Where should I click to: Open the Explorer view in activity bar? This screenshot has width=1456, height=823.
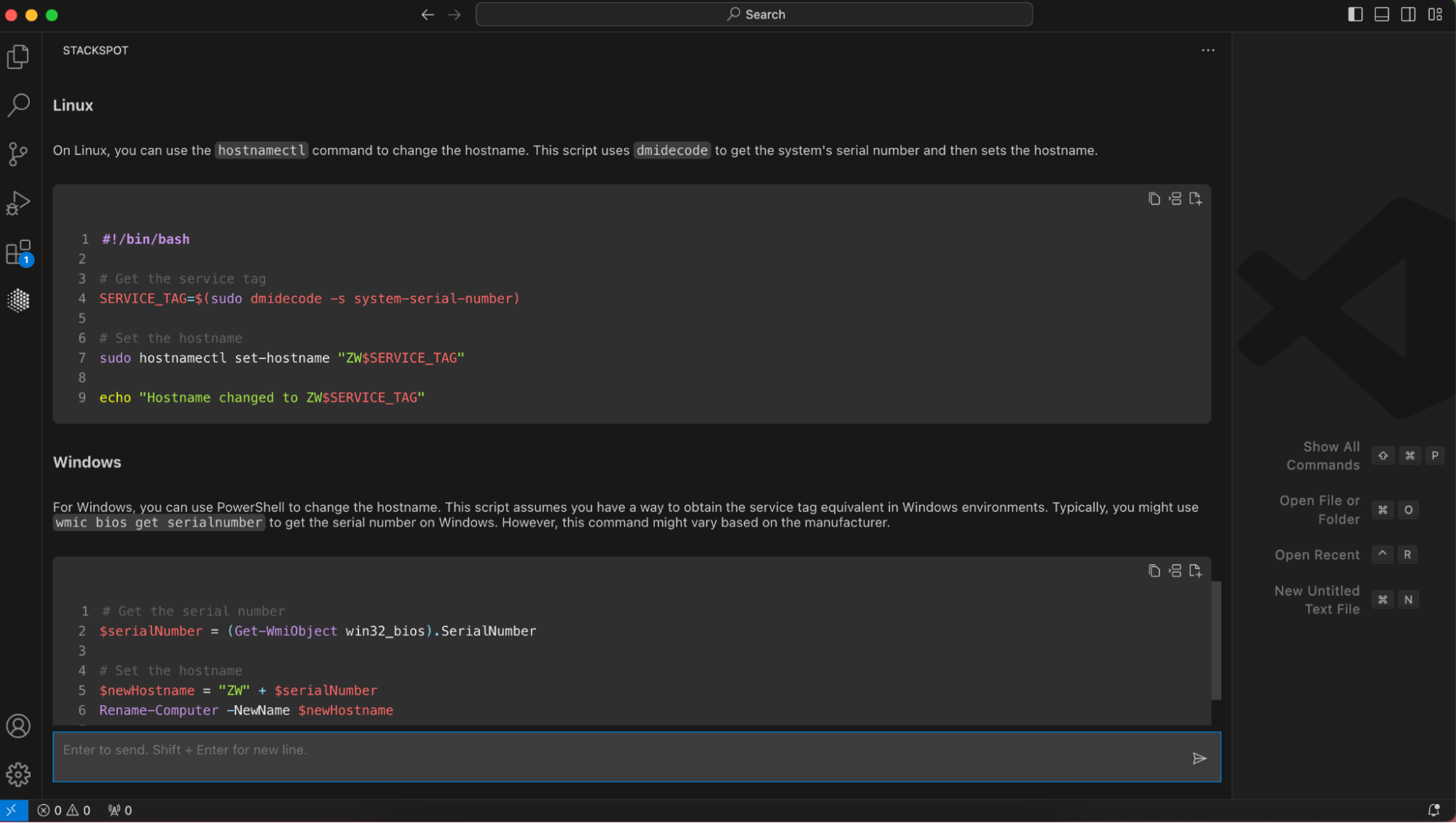18,57
